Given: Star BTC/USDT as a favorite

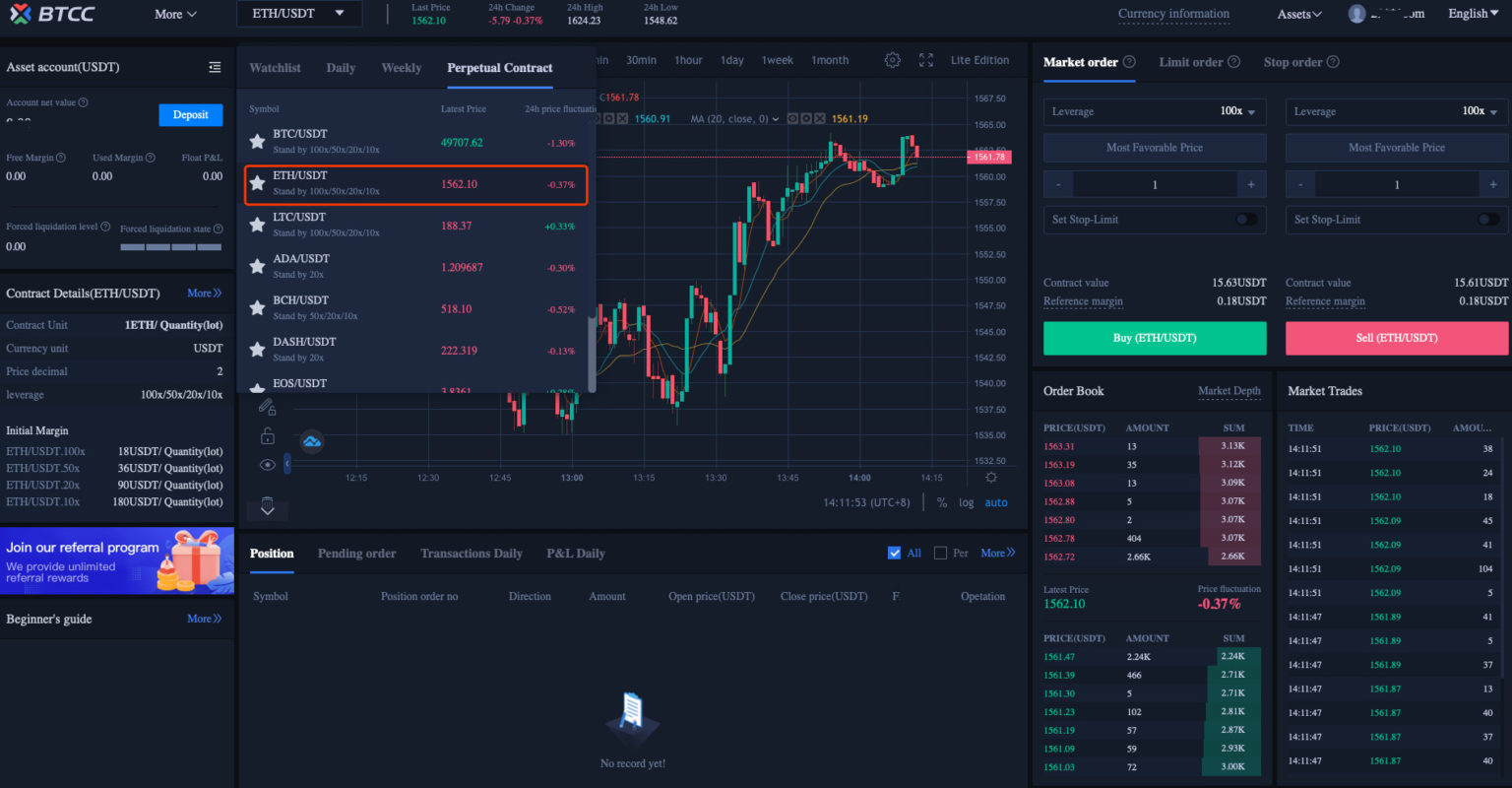Looking at the screenshot, I should 257,140.
